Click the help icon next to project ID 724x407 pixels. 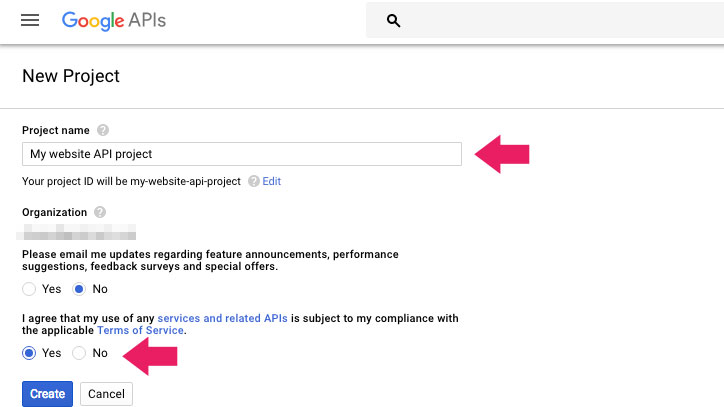pos(253,182)
